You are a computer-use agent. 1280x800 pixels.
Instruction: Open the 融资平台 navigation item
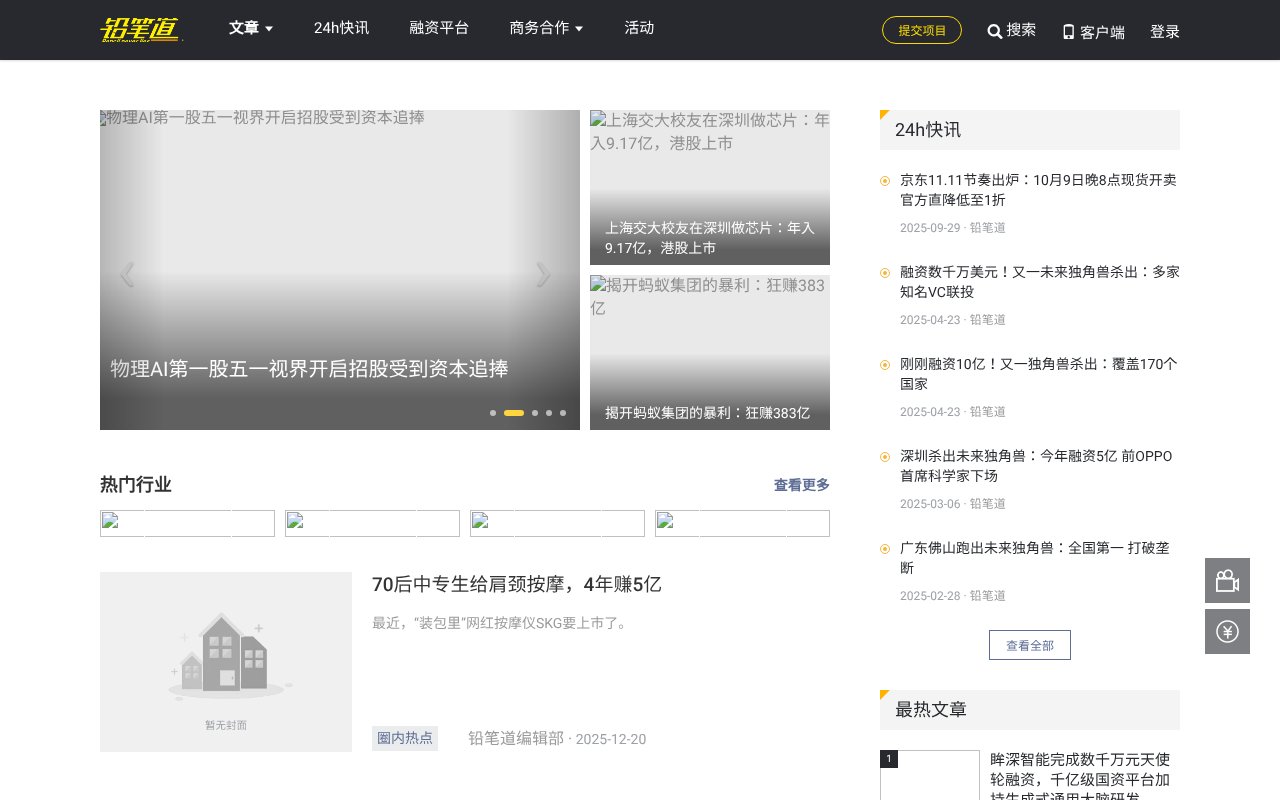click(x=439, y=28)
